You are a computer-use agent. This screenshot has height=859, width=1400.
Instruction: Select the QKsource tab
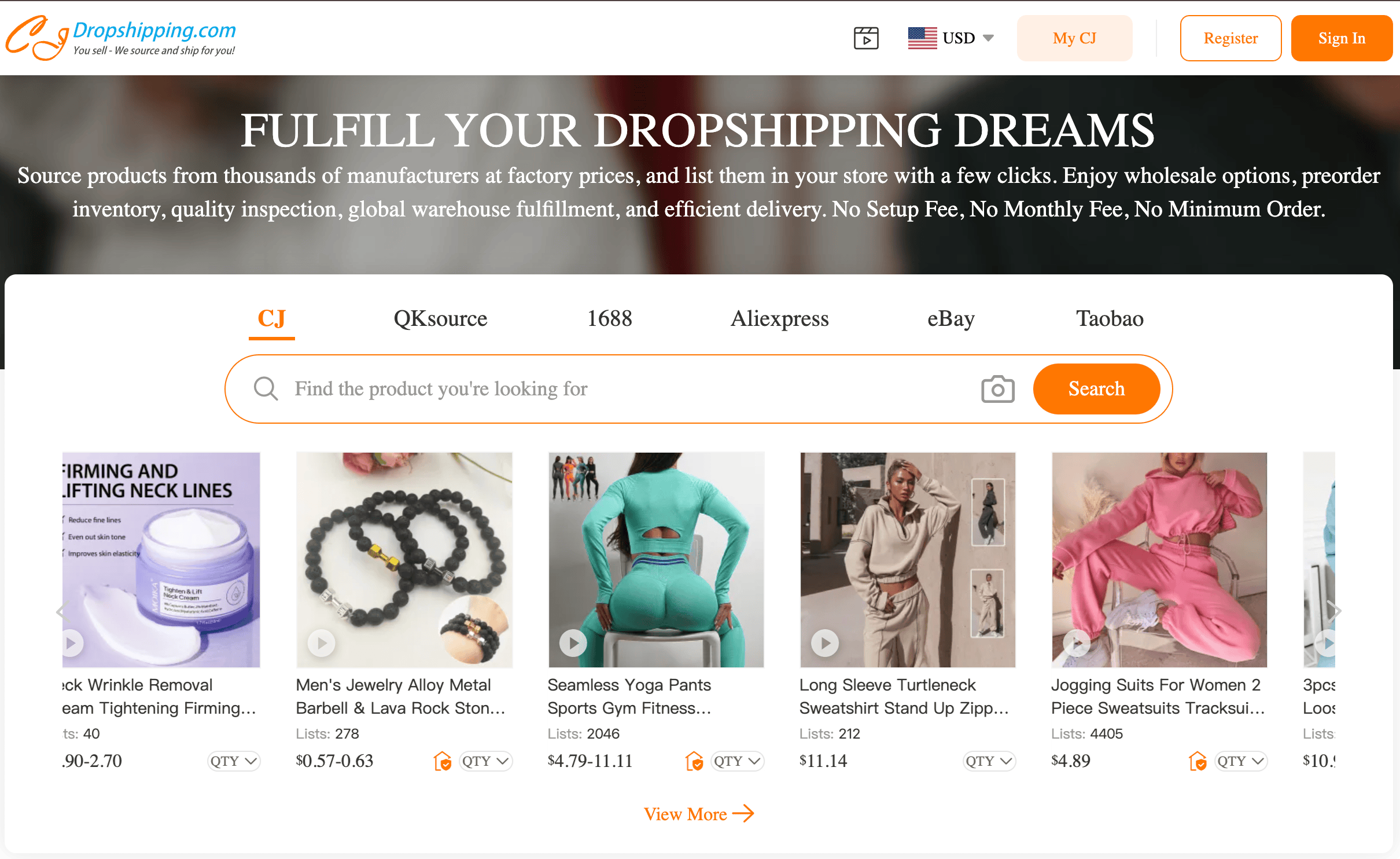[440, 318]
